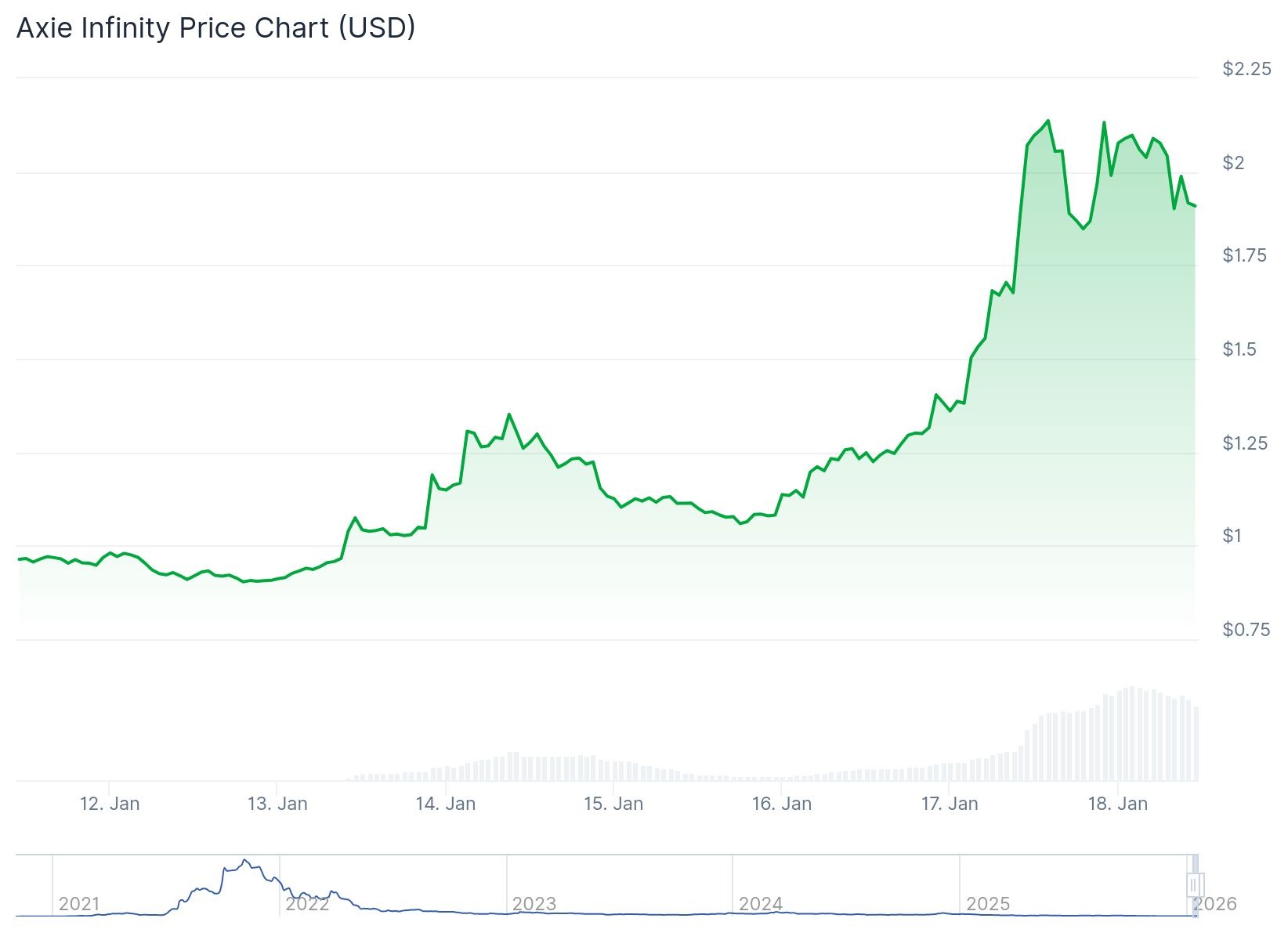Click the 18. Jan date label

(1117, 804)
